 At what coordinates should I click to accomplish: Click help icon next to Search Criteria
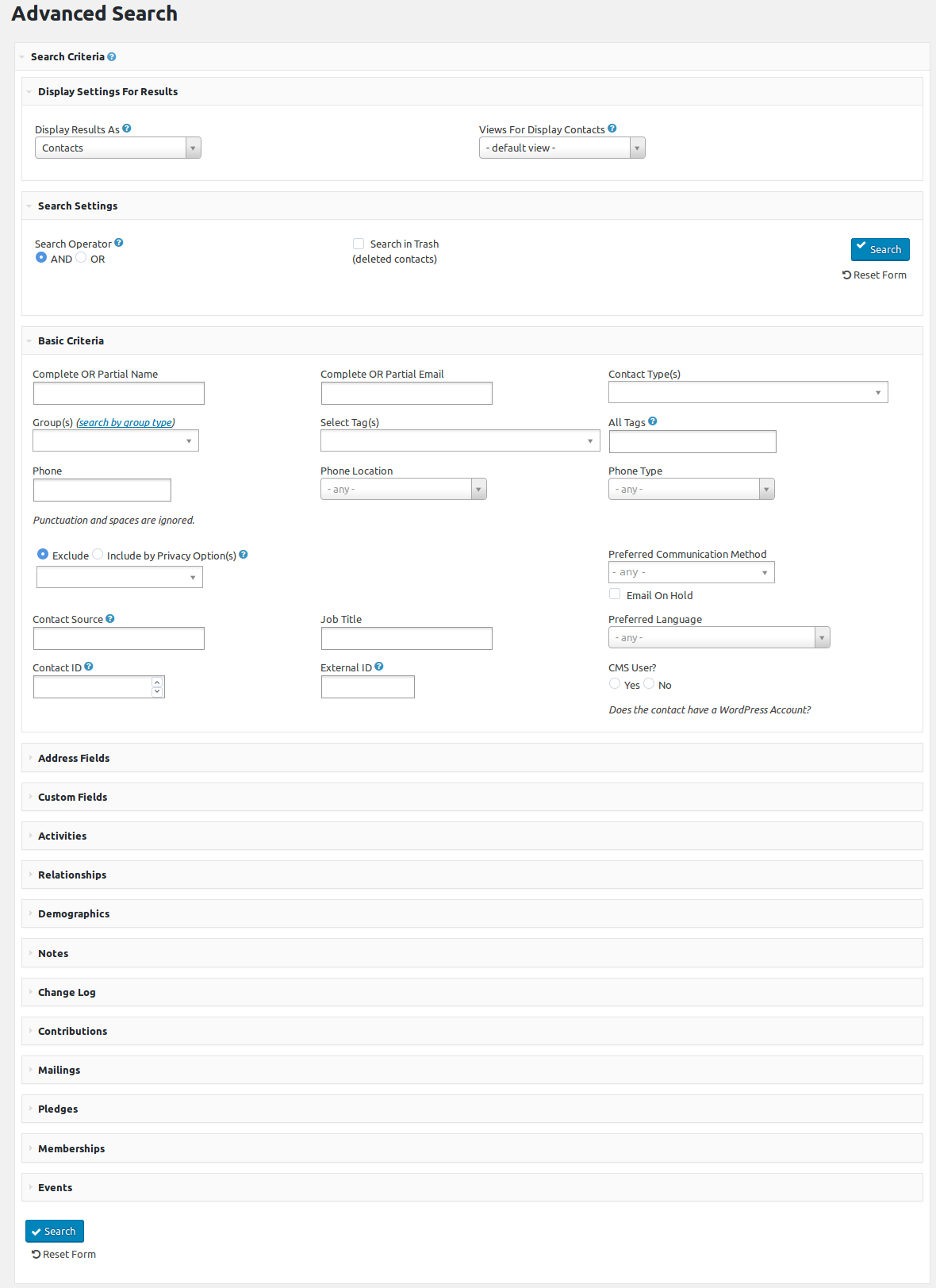pyautogui.click(x=112, y=56)
